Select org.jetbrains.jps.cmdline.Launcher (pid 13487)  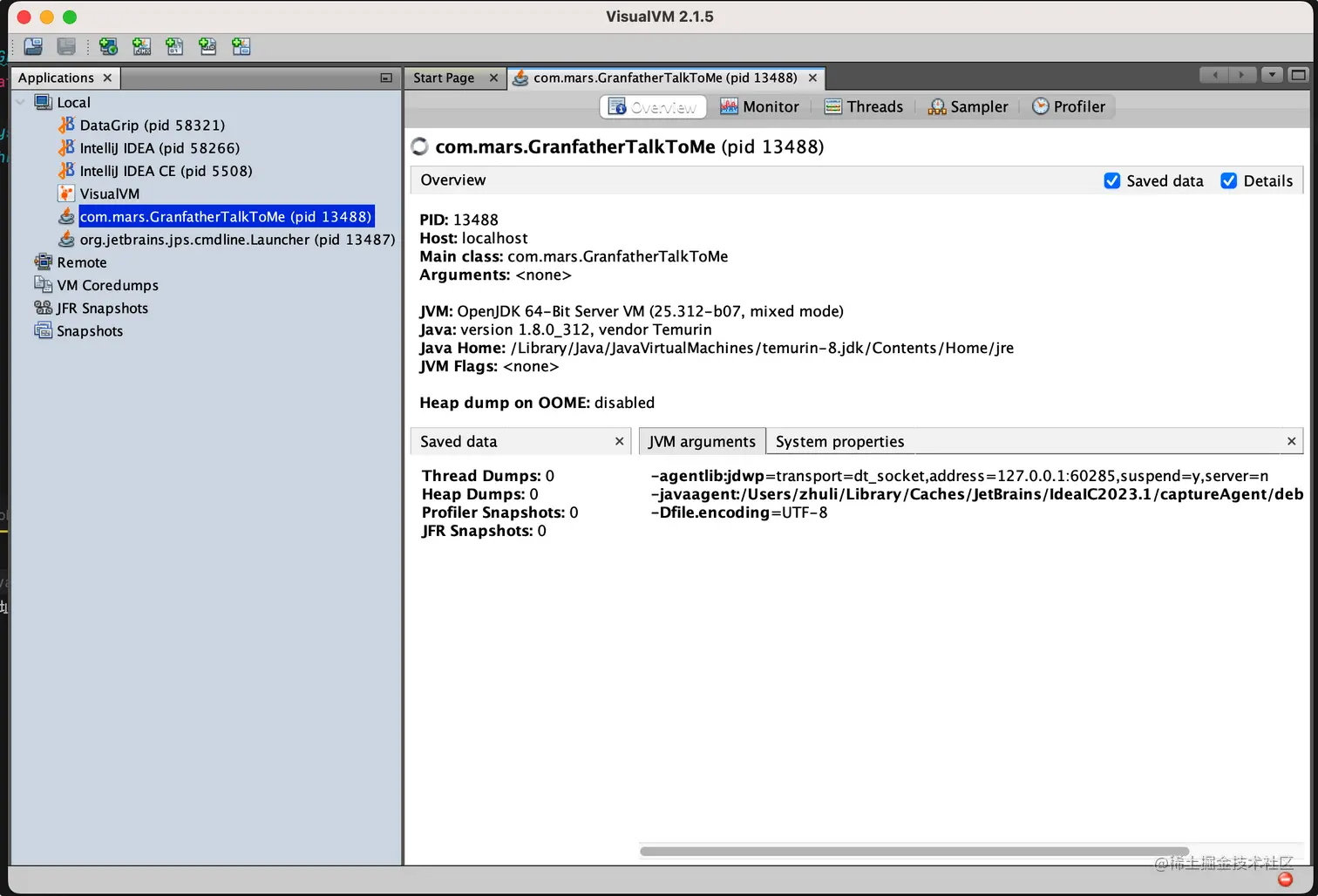click(x=237, y=239)
